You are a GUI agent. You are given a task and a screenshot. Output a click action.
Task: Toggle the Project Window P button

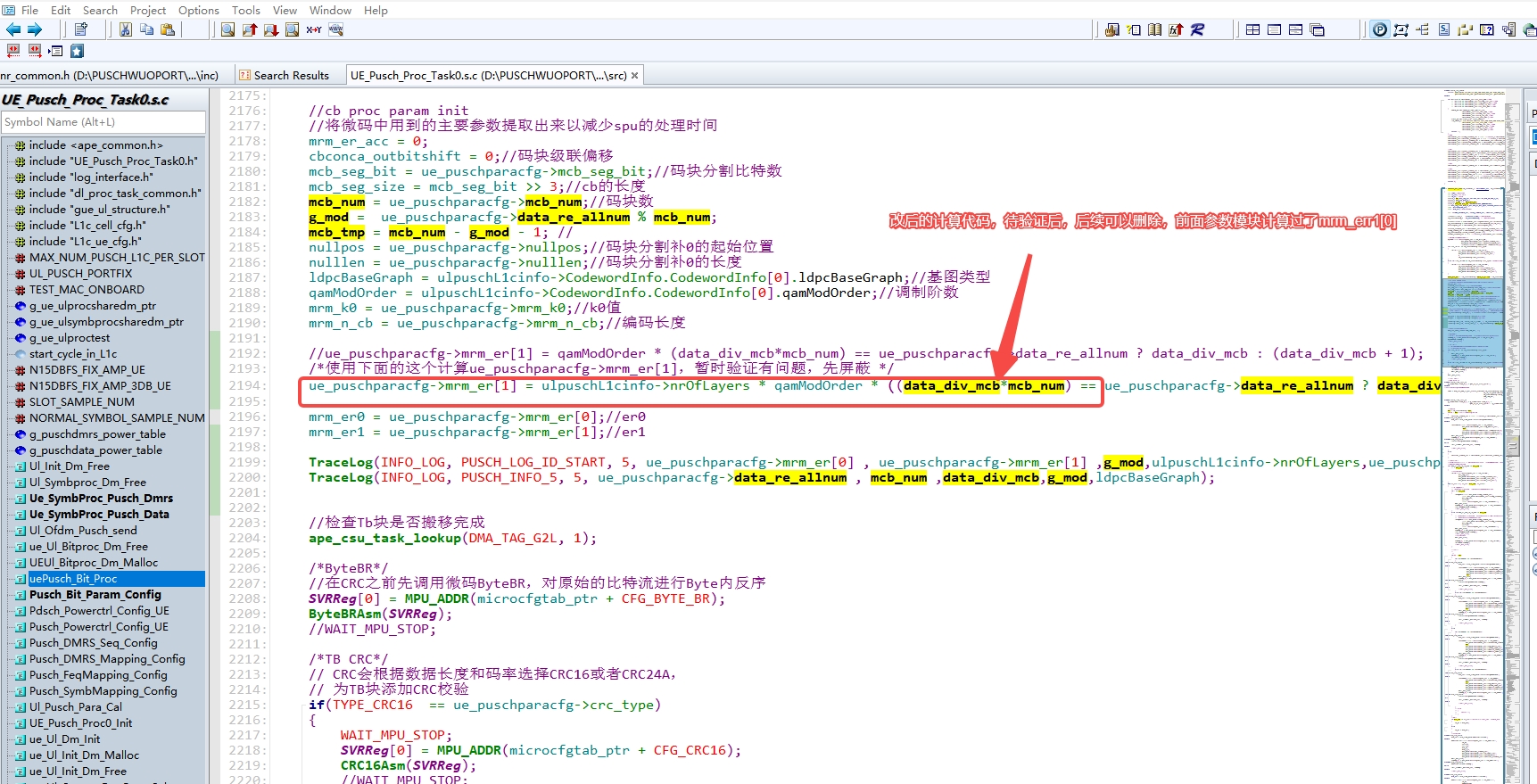1380,29
